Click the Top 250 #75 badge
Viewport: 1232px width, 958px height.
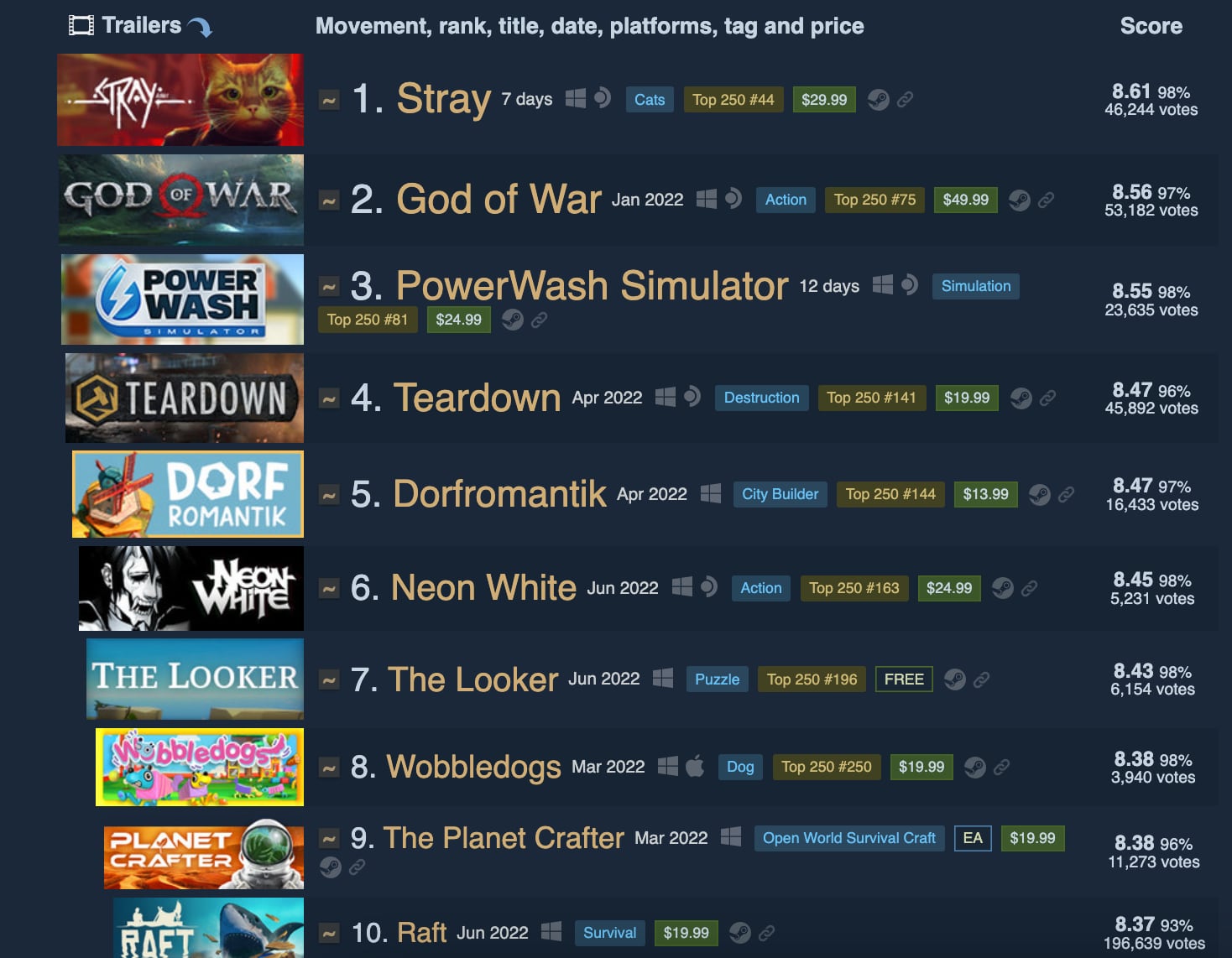[874, 200]
